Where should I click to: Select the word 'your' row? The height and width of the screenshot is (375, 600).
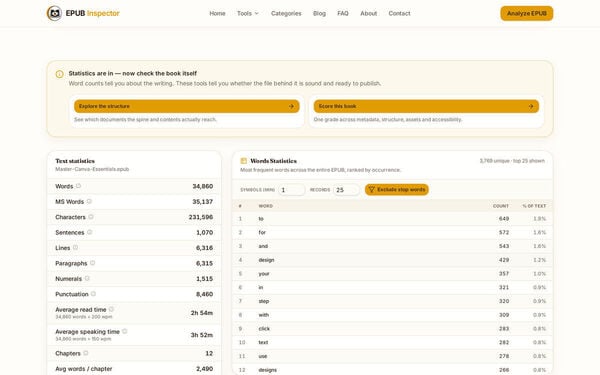pos(392,274)
